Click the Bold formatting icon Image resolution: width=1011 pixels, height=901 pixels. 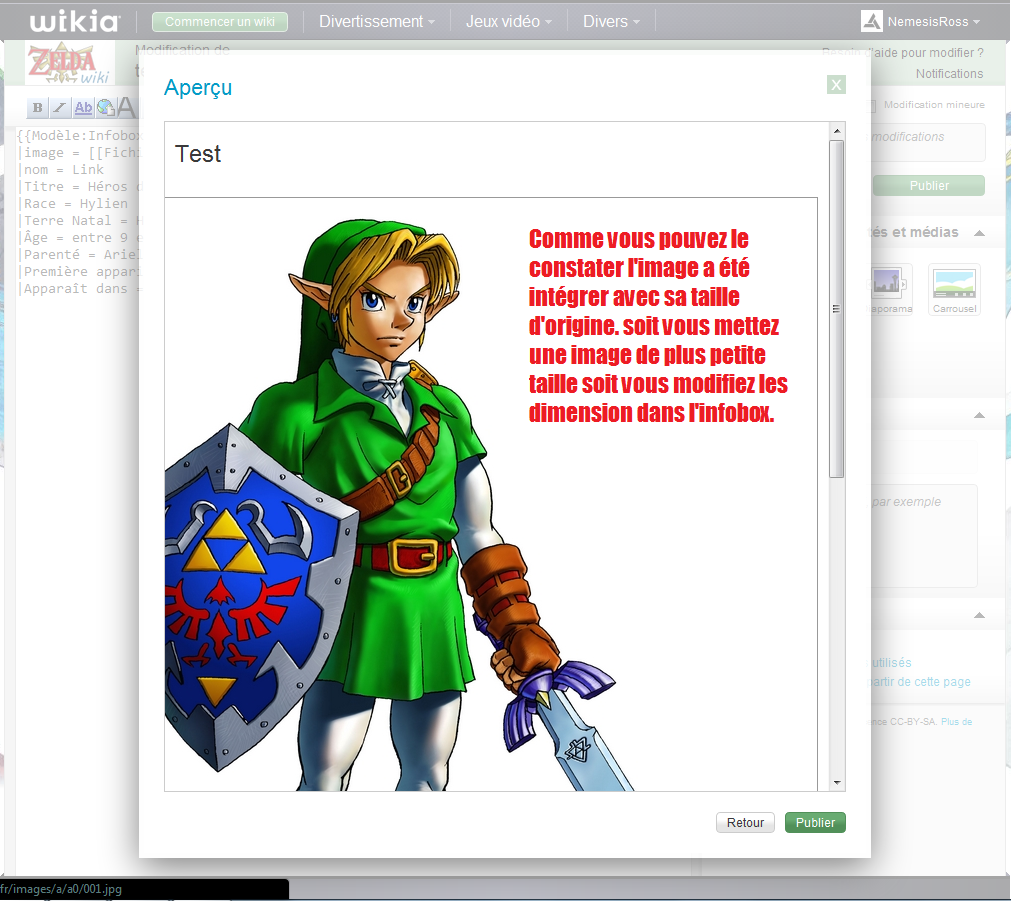pyautogui.click(x=38, y=108)
